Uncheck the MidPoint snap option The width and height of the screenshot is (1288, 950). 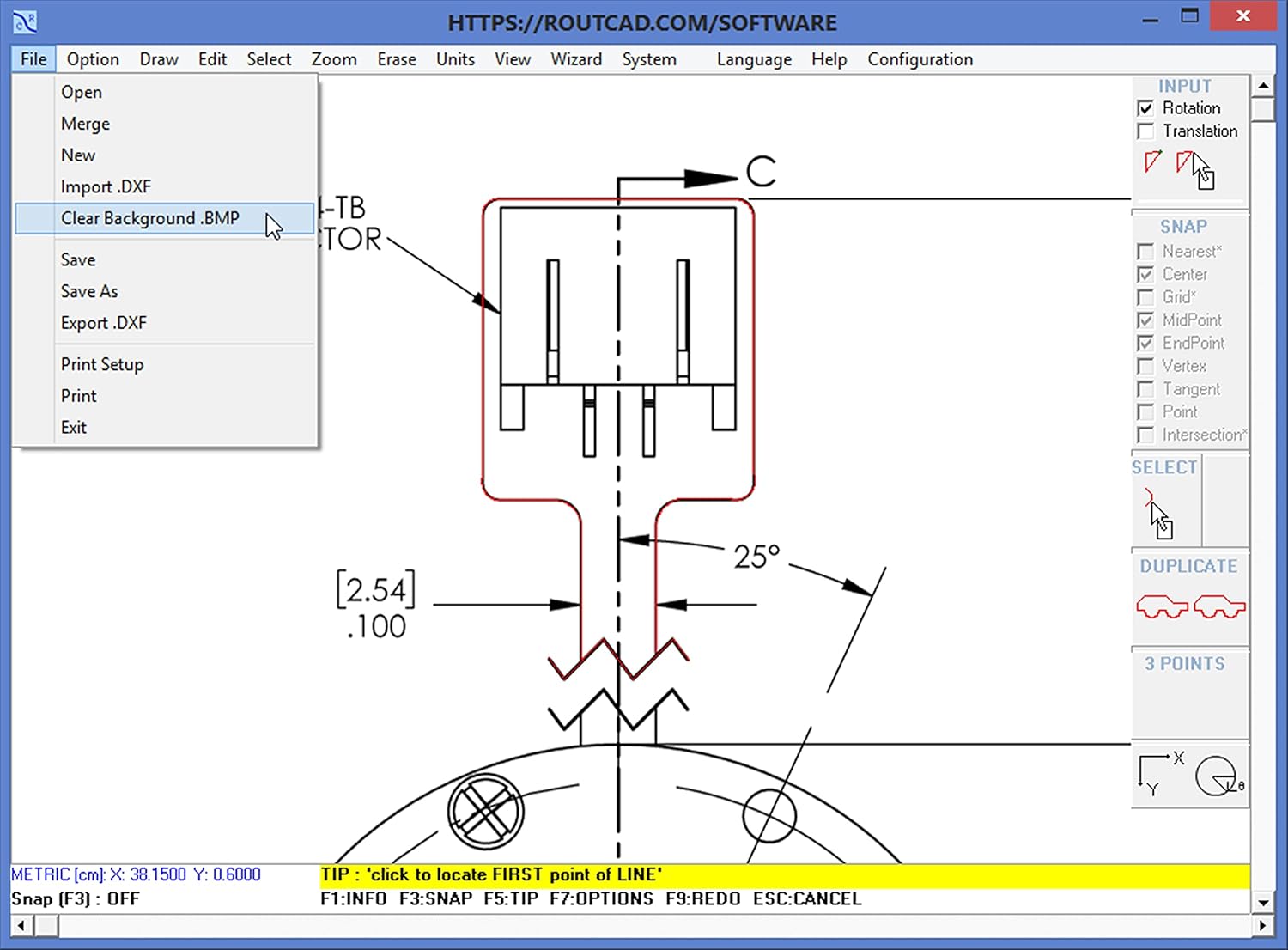tap(1145, 320)
